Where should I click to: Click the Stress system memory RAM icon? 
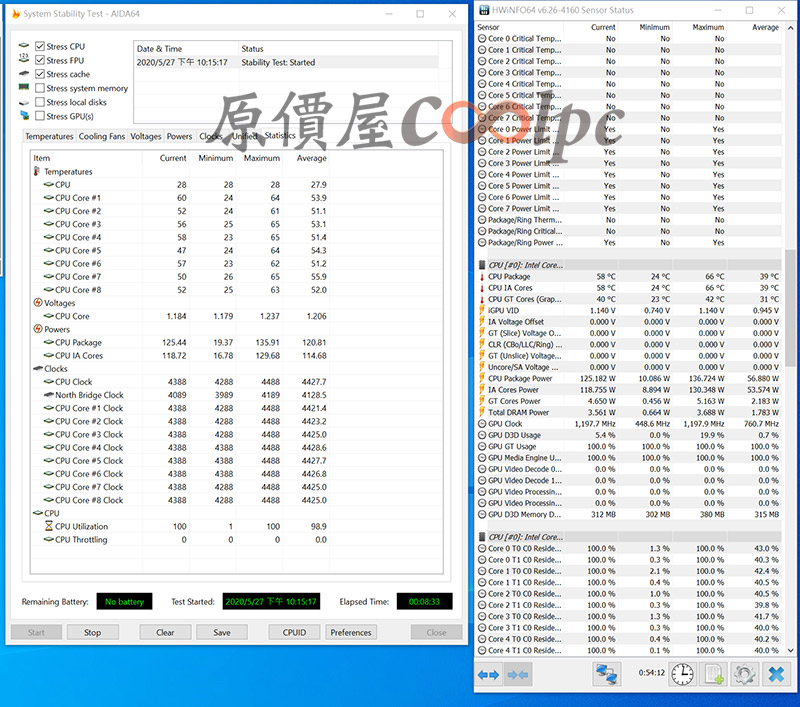click(23, 87)
